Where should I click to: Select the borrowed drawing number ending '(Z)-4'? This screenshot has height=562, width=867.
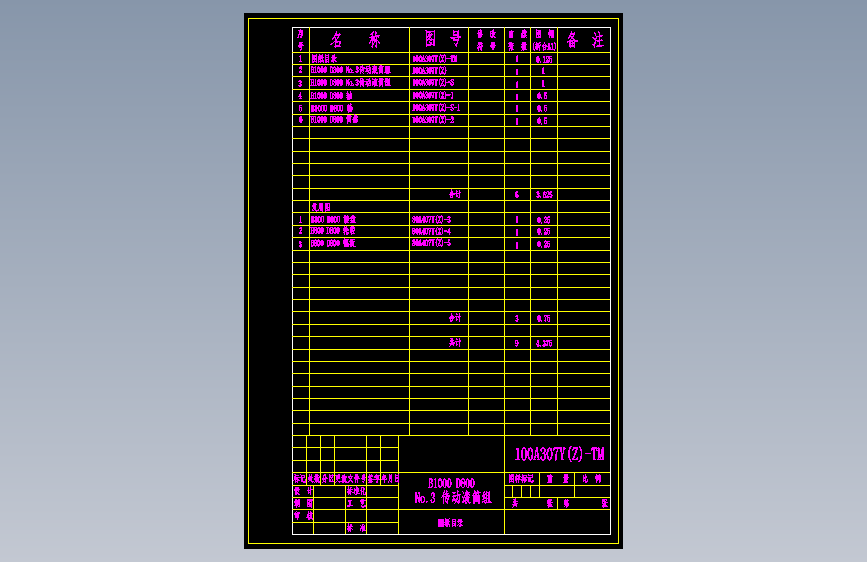coord(431,232)
